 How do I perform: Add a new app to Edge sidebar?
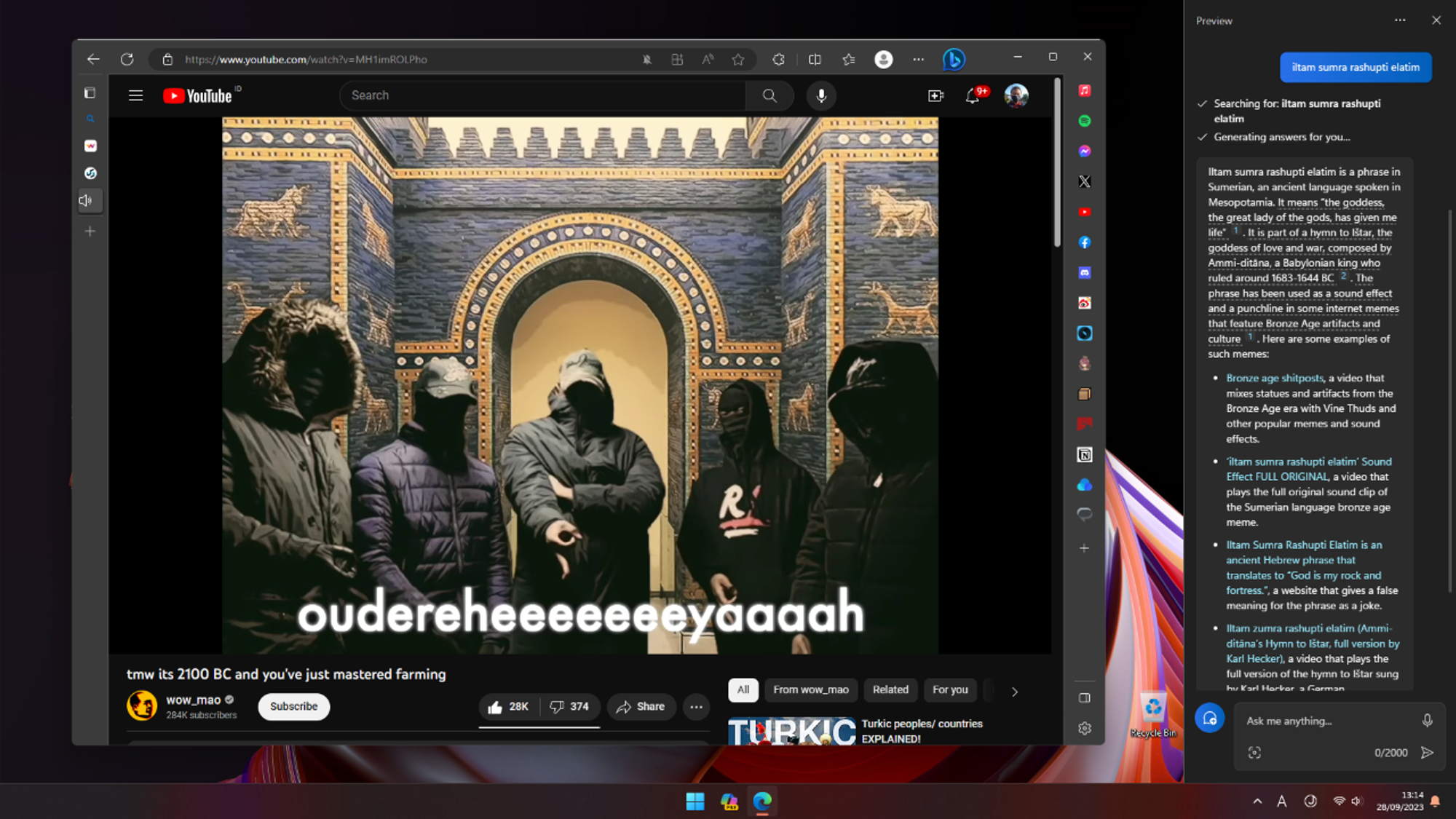[x=1085, y=548]
